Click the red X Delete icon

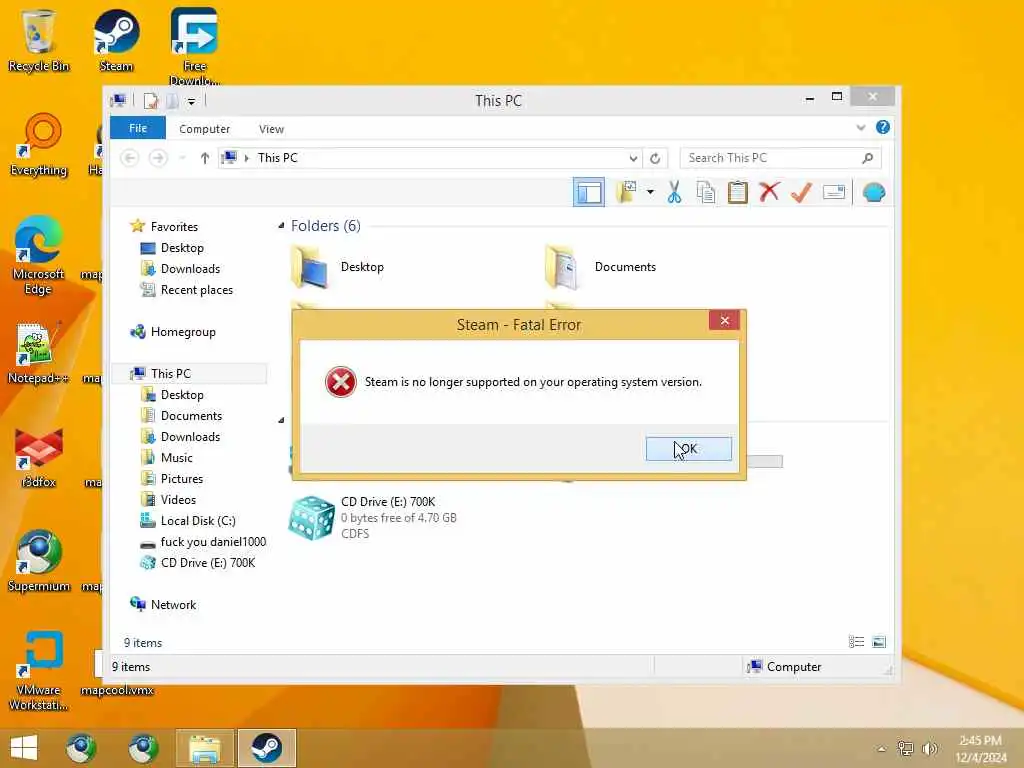(x=769, y=192)
